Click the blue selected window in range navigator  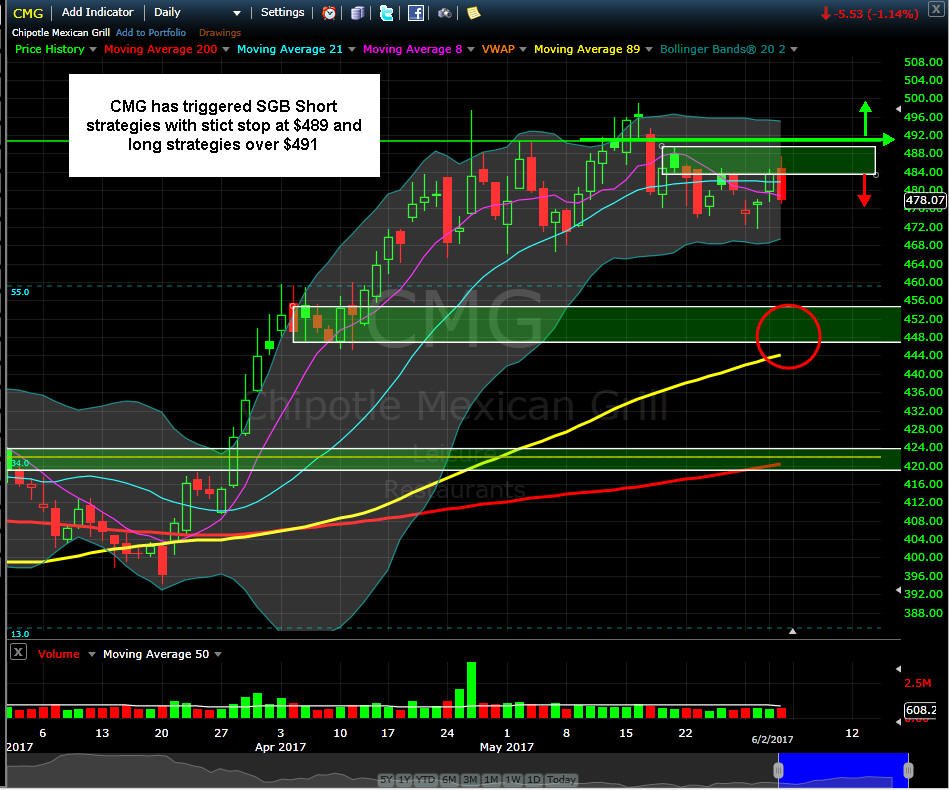coord(843,770)
